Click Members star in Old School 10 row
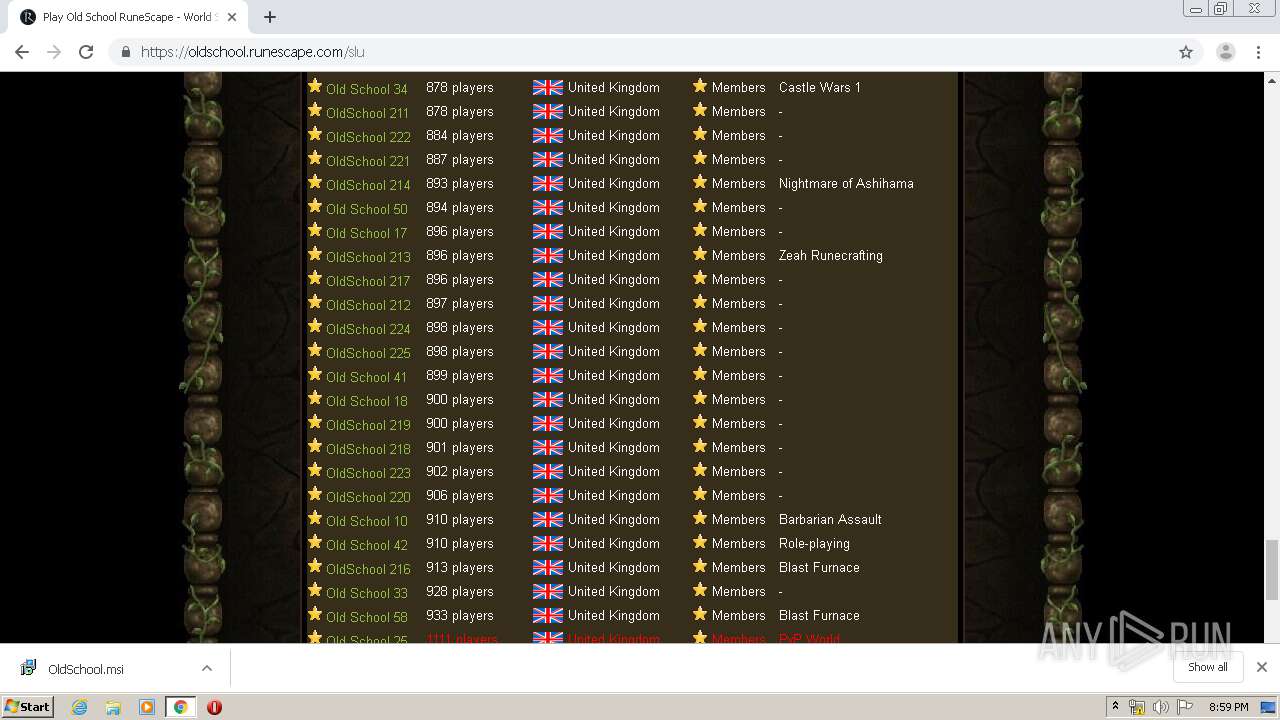 pyautogui.click(x=700, y=518)
